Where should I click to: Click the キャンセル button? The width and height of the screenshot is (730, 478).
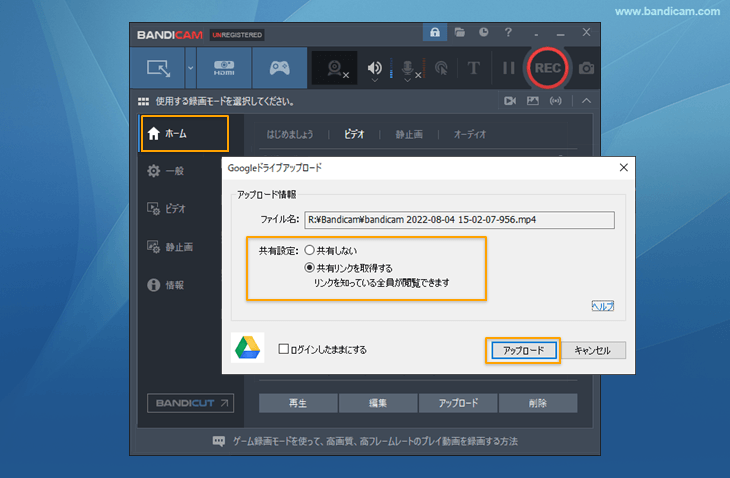(592, 350)
